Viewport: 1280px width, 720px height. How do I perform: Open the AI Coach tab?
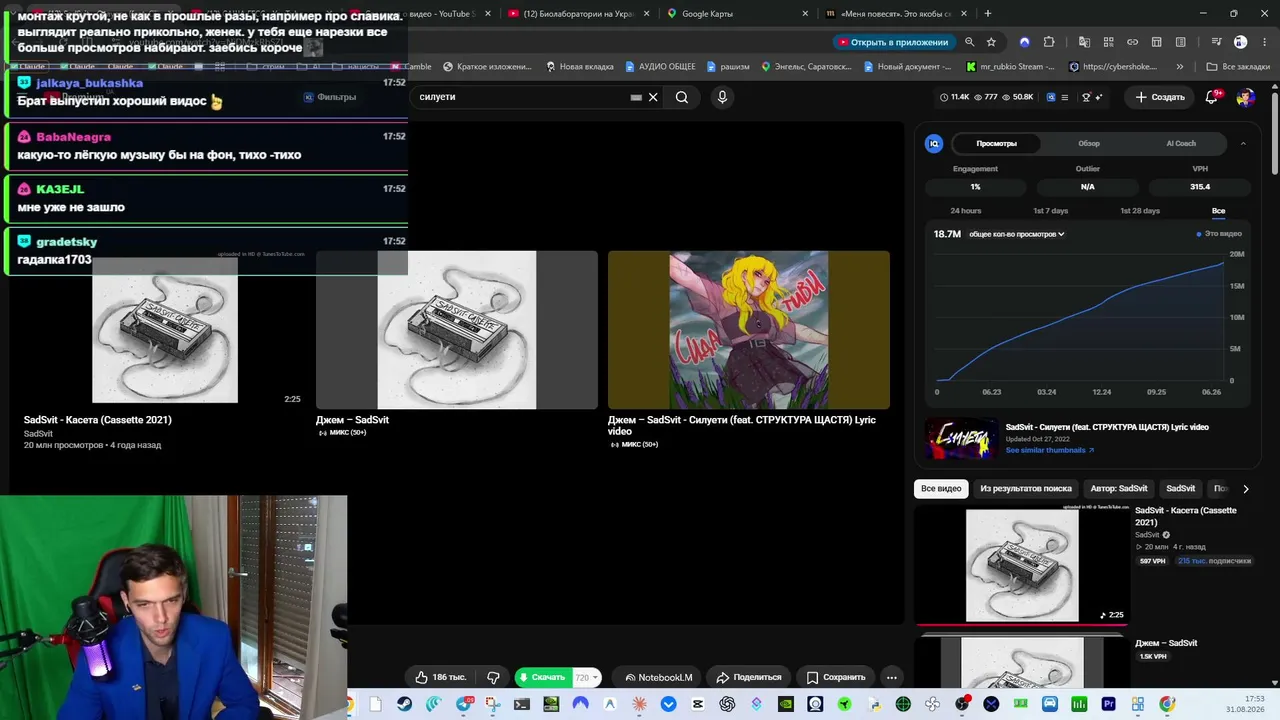pyautogui.click(x=1181, y=144)
